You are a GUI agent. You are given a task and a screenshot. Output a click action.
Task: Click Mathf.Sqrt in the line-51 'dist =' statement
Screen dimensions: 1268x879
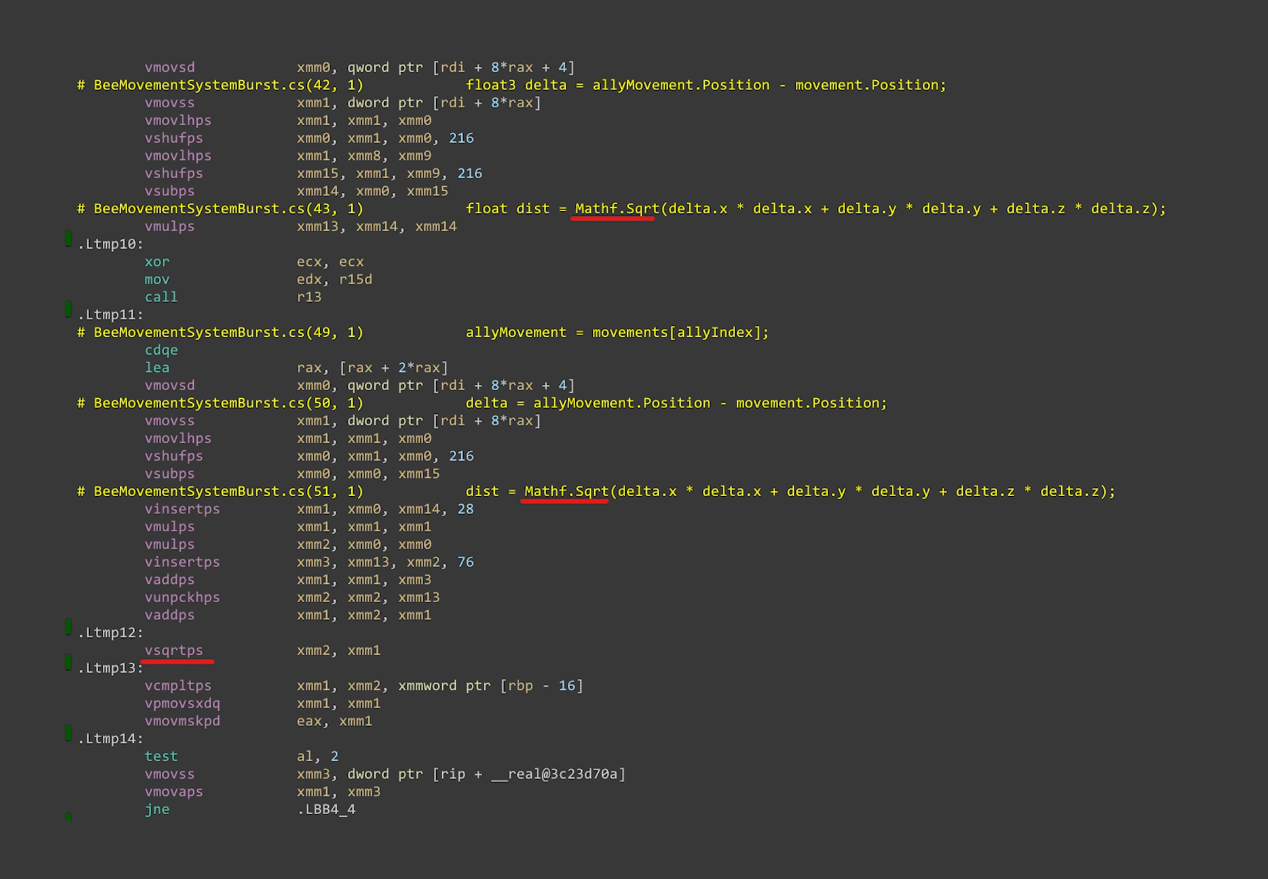click(566, 491)
